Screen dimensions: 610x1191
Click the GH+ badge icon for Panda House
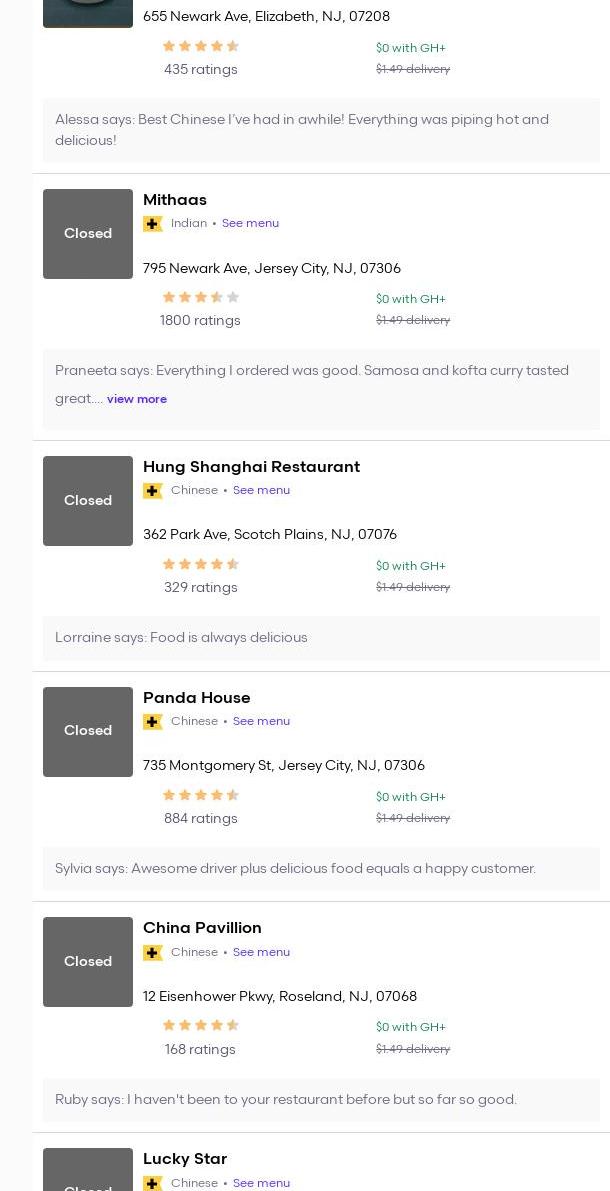(x=153, y=722)
